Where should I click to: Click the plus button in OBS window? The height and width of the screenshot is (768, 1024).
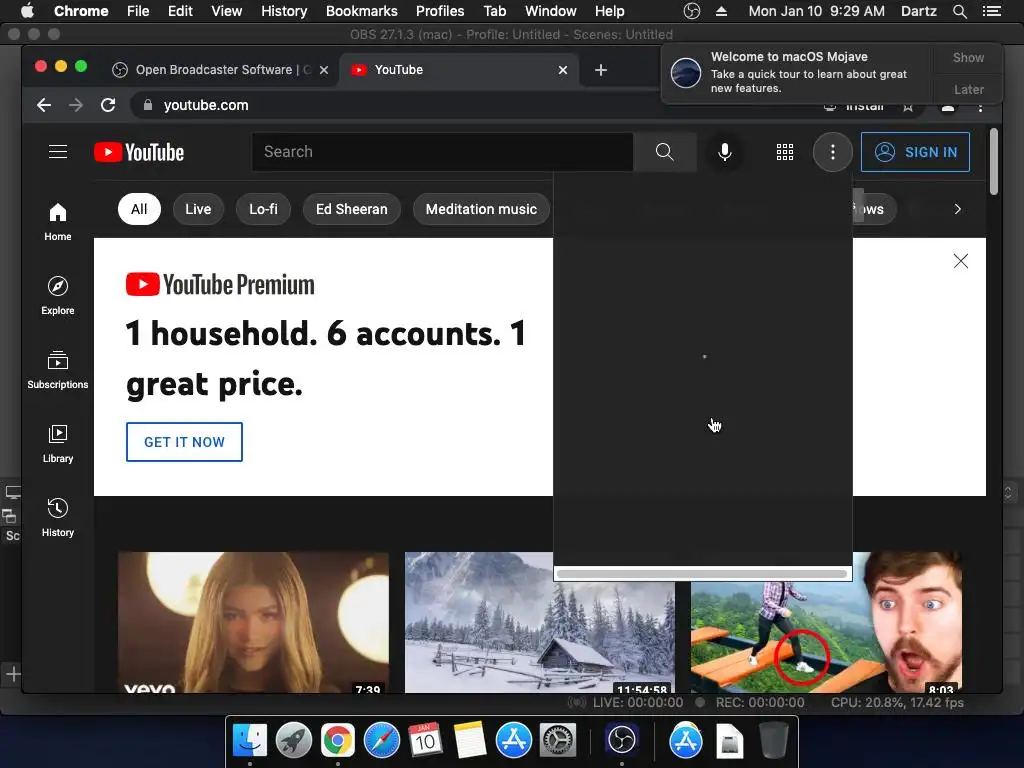(13, 674)
